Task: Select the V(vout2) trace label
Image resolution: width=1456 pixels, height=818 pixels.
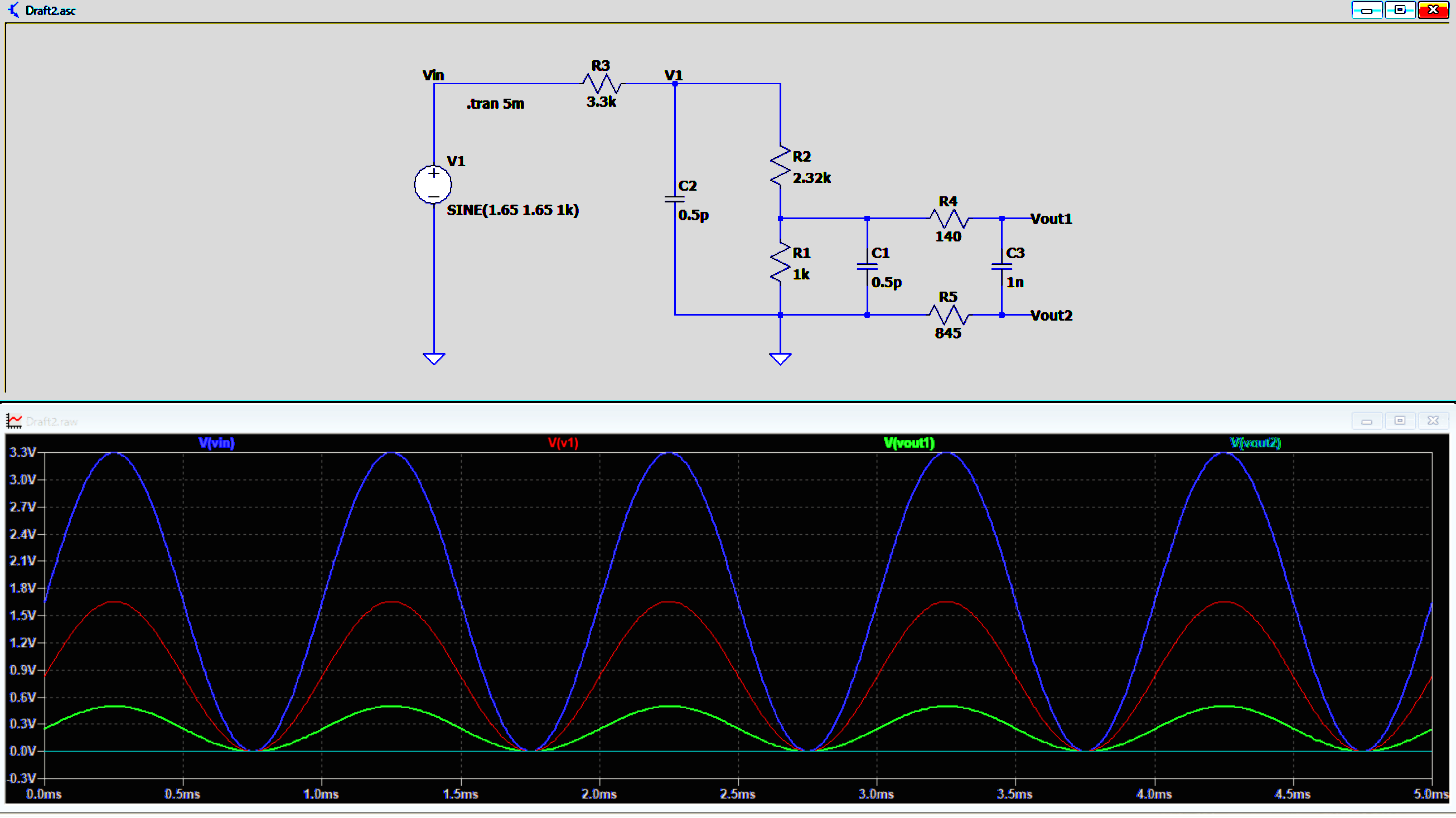Action: pos(1255,443)
